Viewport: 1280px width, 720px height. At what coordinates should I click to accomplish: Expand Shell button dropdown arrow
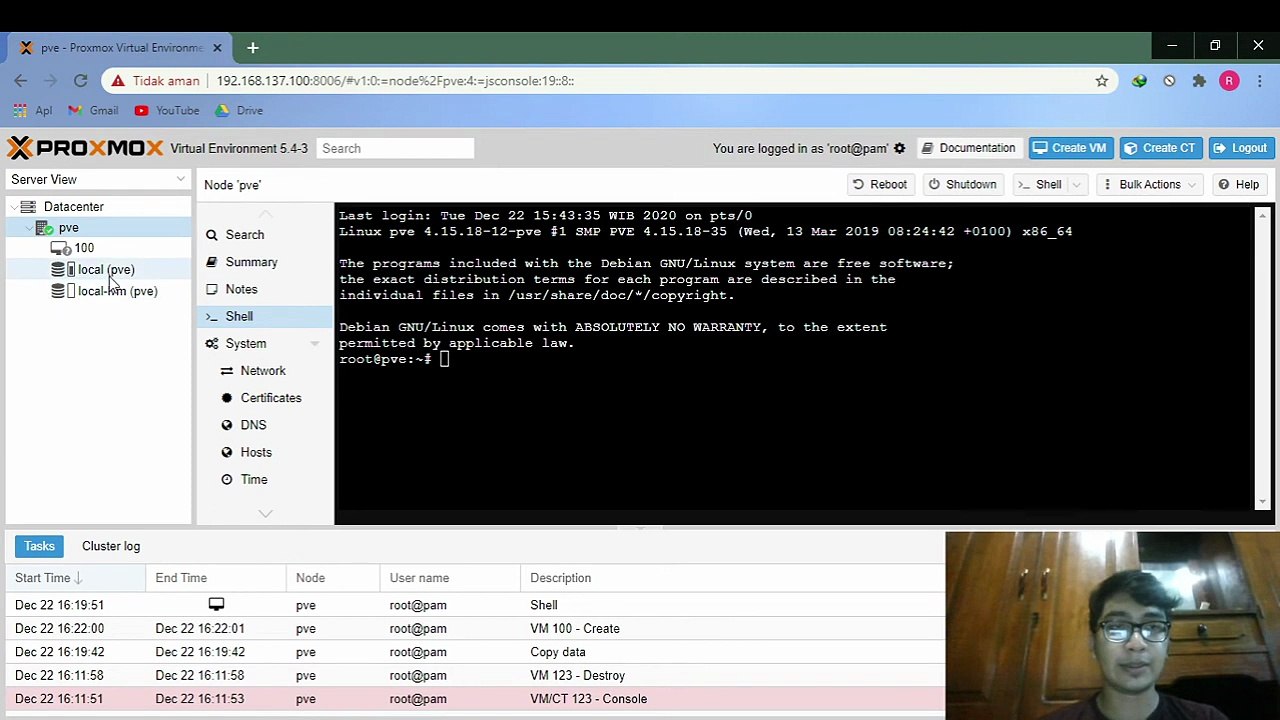click(1077, 184)
